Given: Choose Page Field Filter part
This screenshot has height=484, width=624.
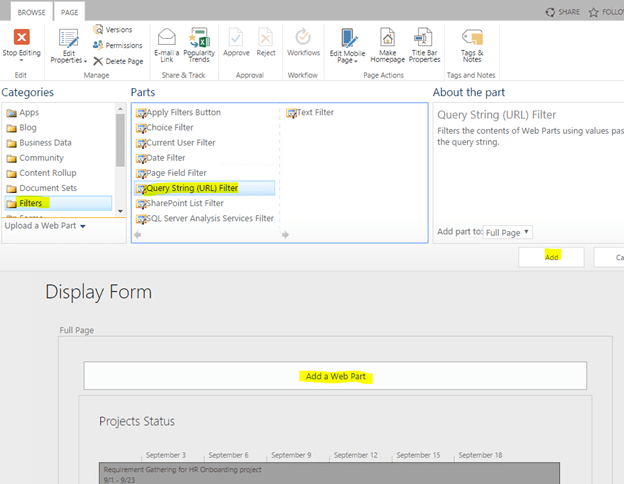Looking at the screenshot, I should [171, 173].
